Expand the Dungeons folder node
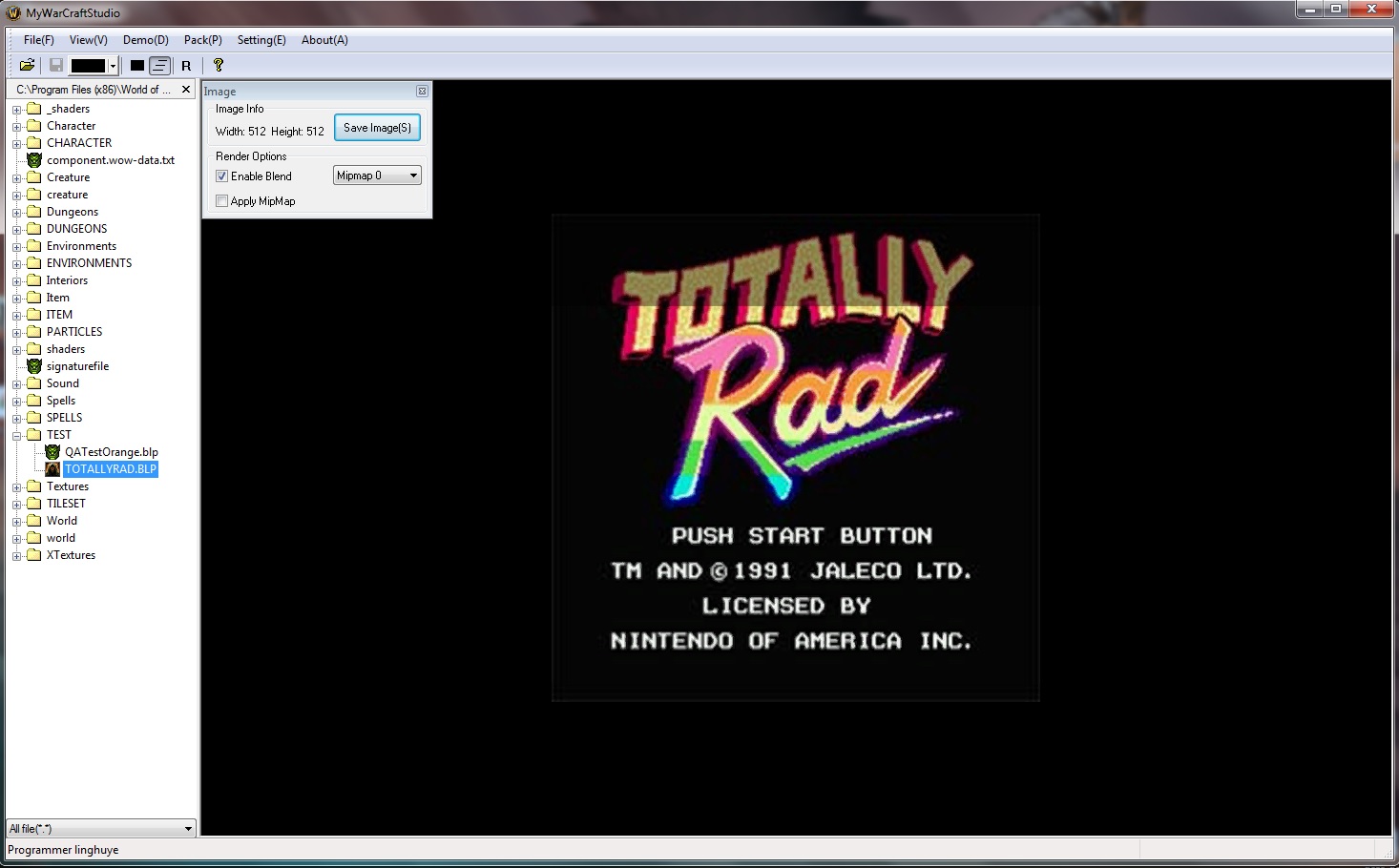The image size is (1399, 868). [x=17, y=213]
